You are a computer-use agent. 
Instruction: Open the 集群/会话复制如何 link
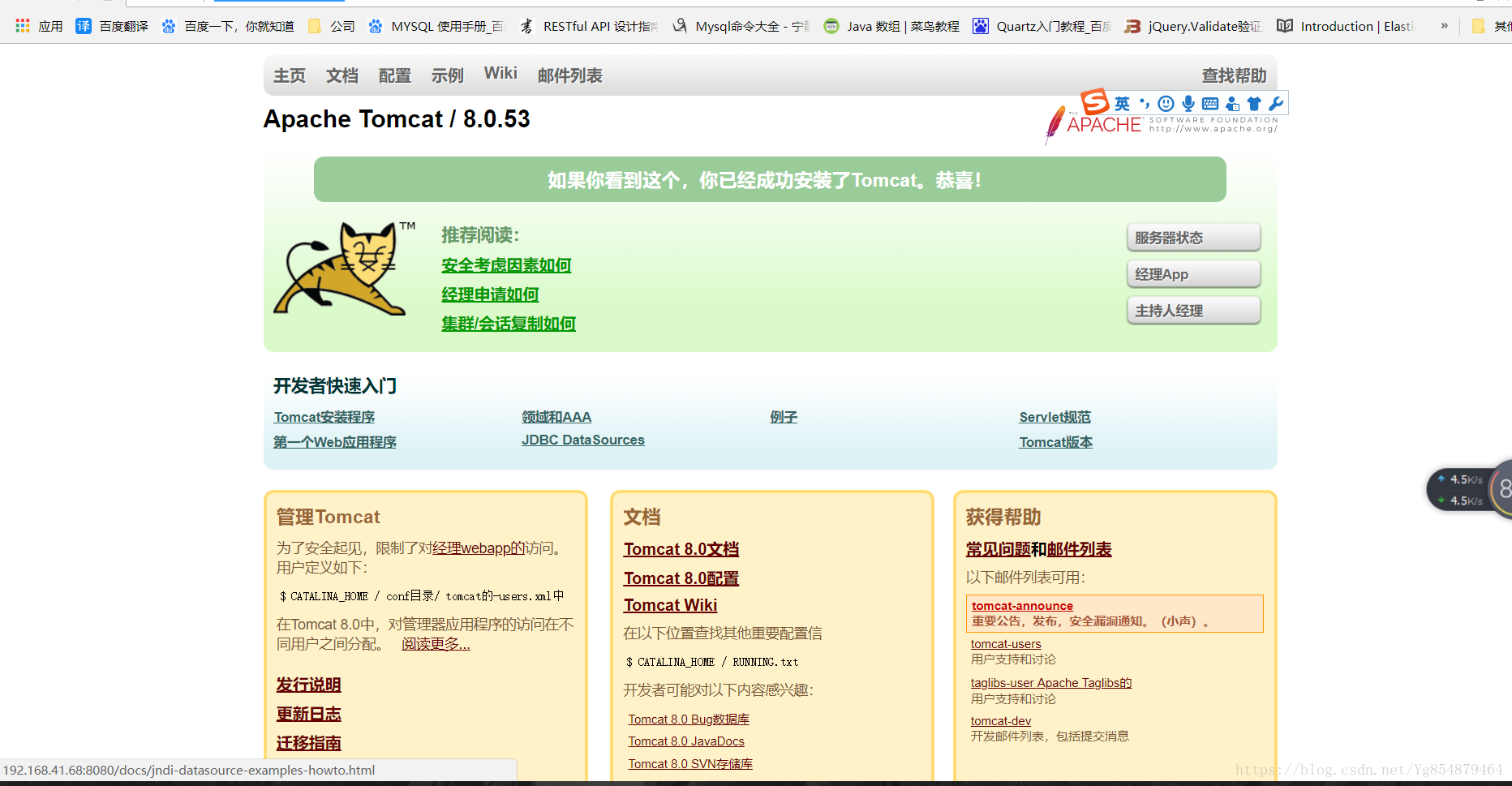click(x=509, y=324)
